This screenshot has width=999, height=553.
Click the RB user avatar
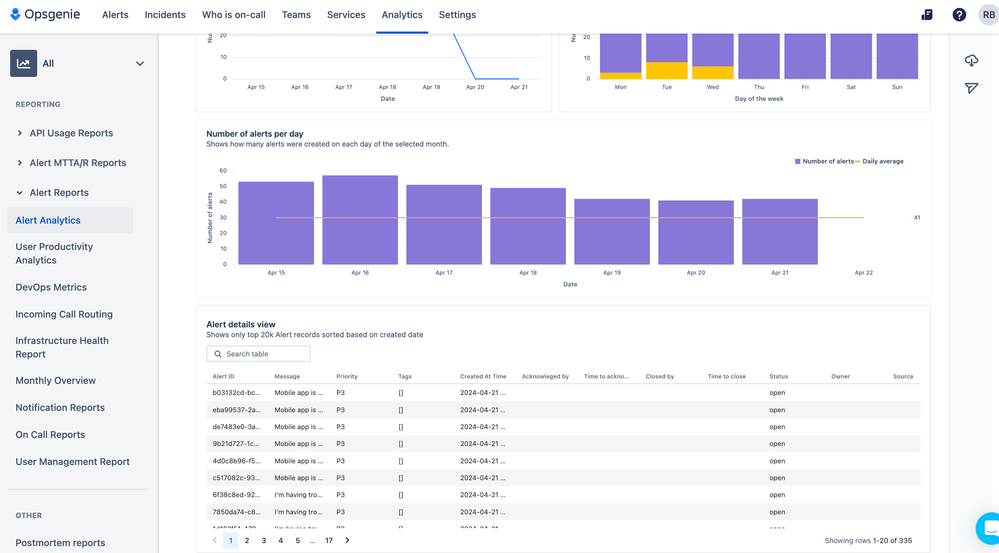pos(988,15)
